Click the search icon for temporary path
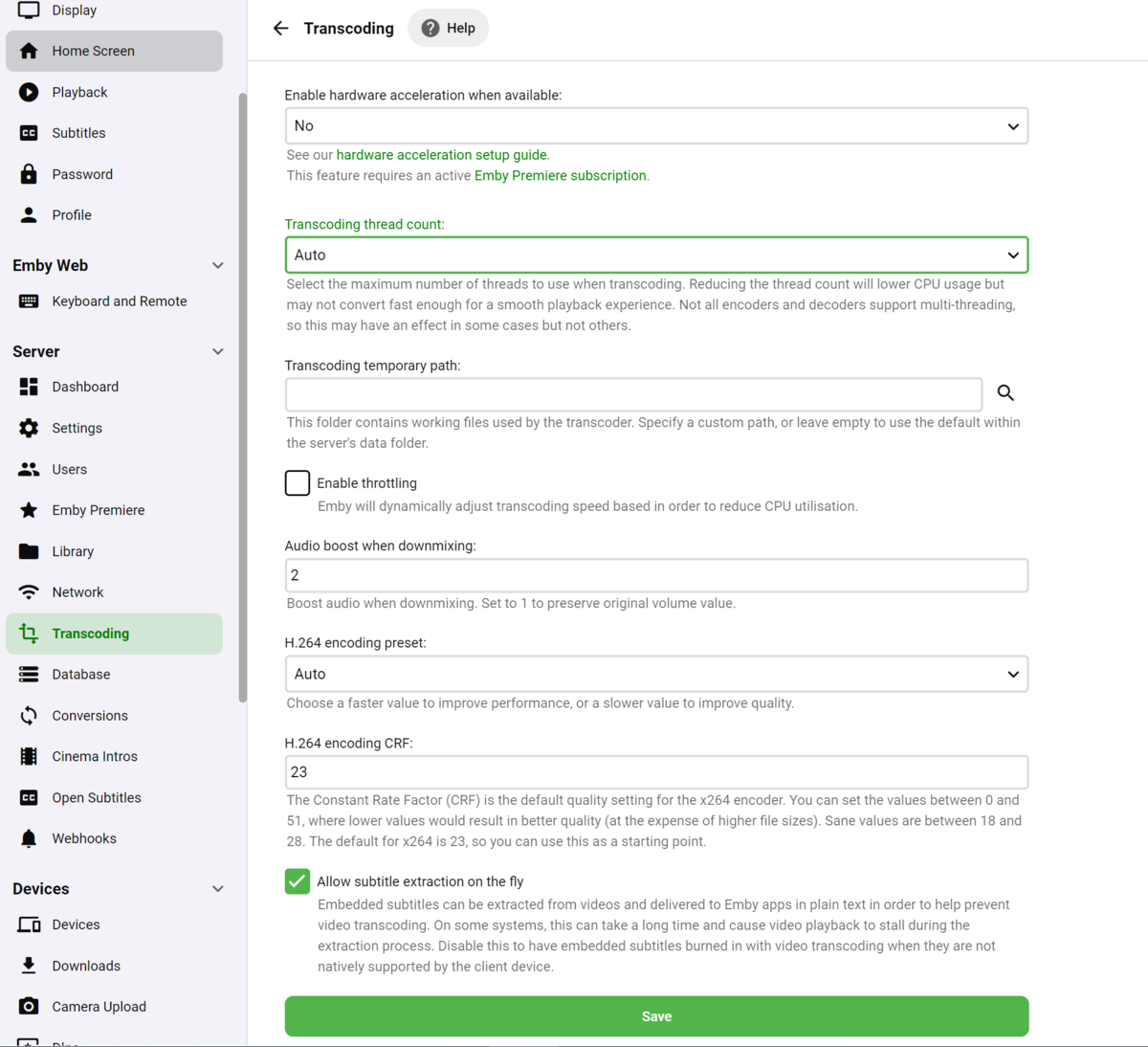The image size is (1148, 1047). tap(1005, 393)
